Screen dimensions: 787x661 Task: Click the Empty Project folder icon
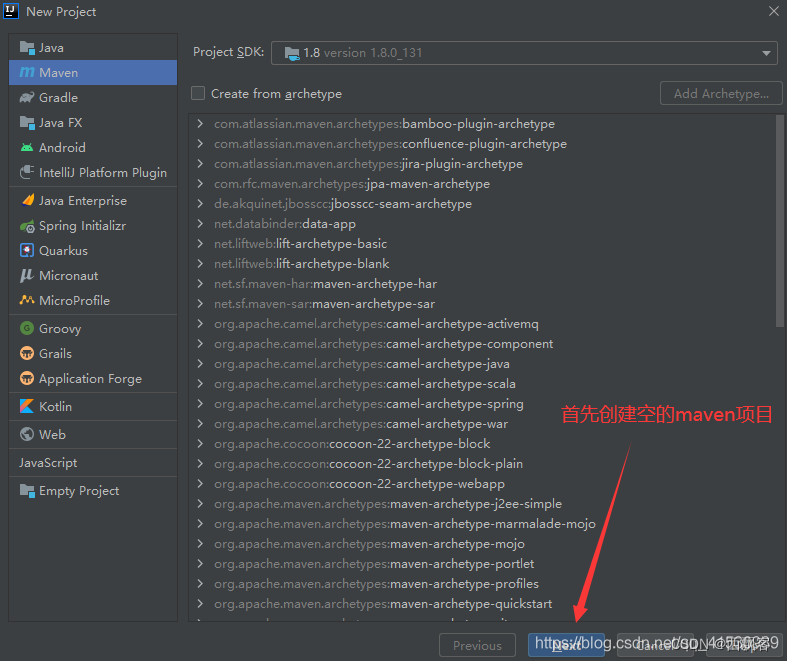[27, 490]
